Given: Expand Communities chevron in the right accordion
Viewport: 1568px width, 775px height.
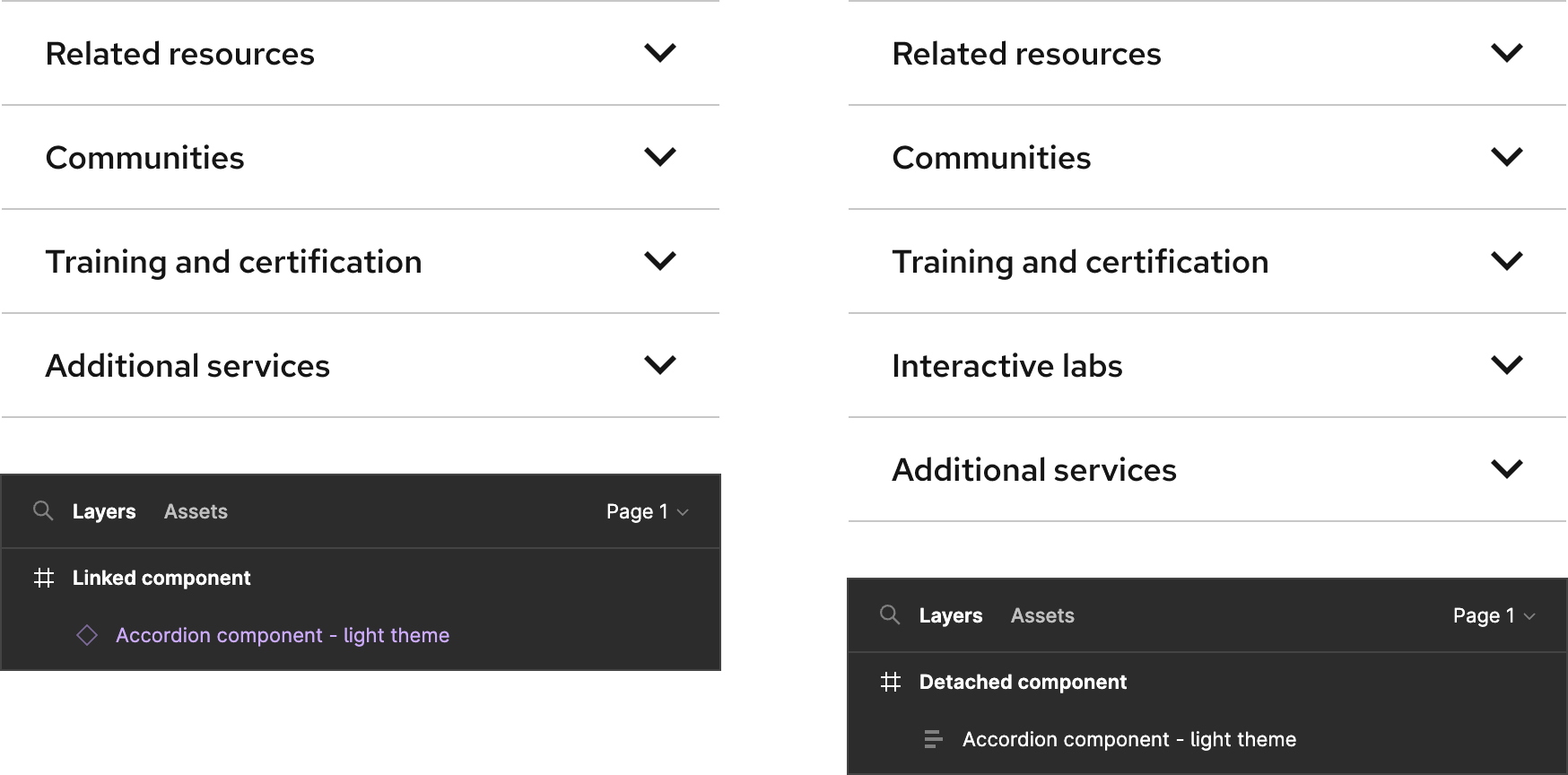Looking at the screenshot, I should (1506, 157).
